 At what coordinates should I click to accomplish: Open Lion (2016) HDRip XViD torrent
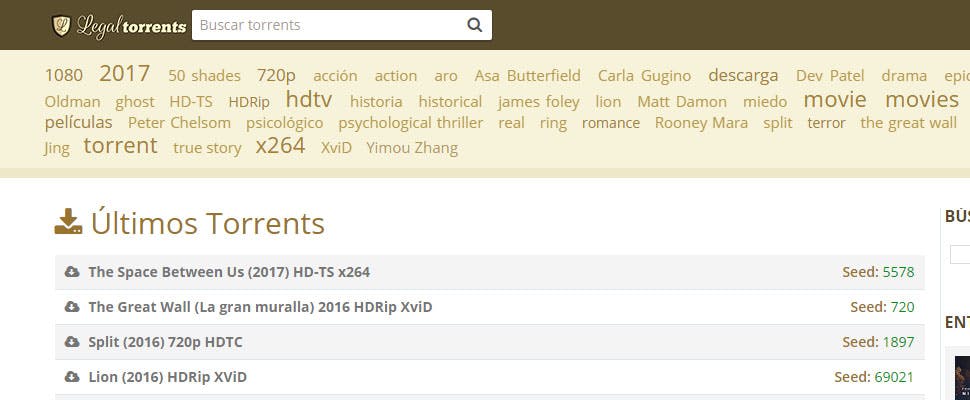click(167, 377)
